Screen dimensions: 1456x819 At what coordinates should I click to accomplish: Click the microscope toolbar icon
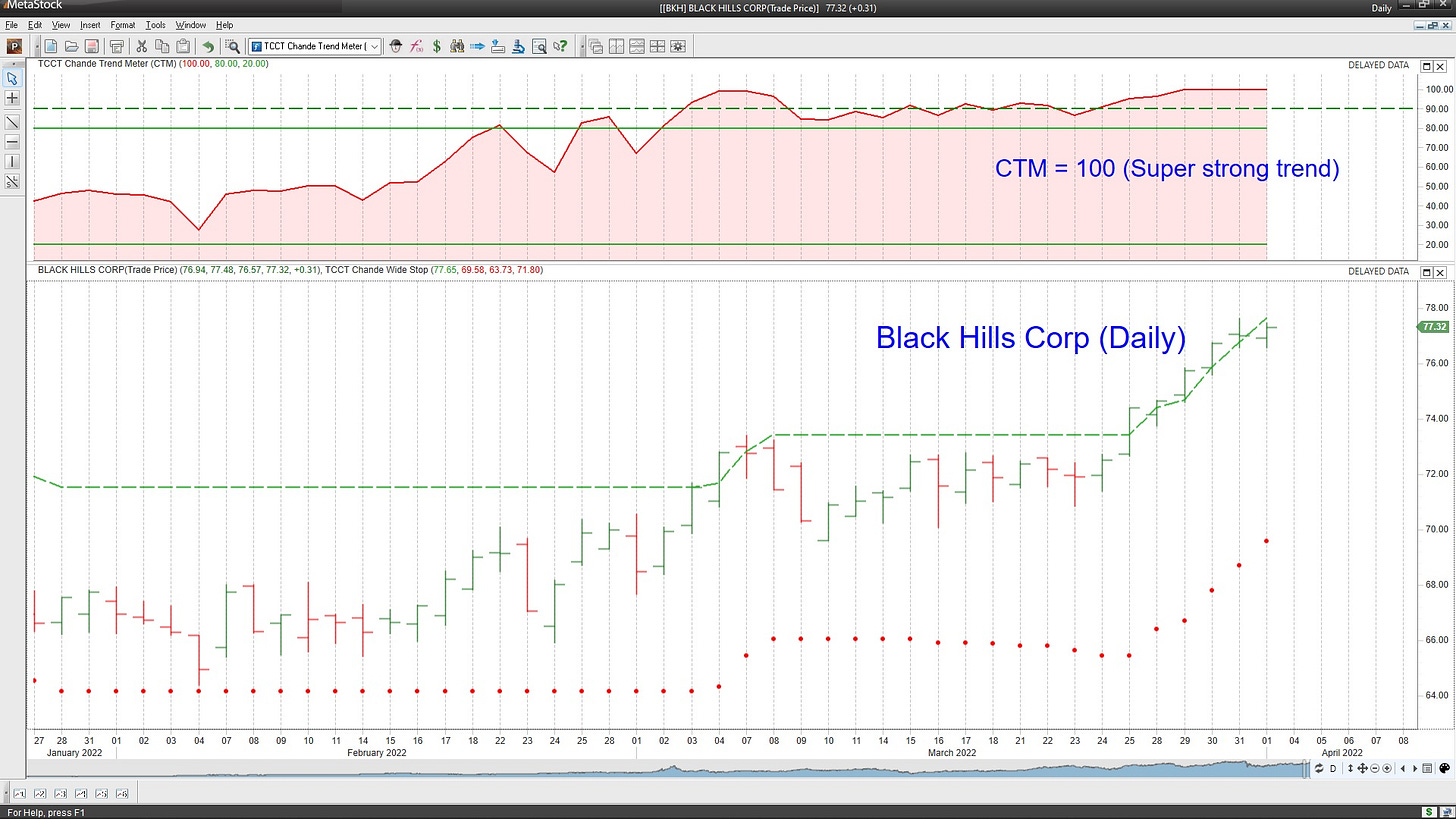tap(518, 46)
